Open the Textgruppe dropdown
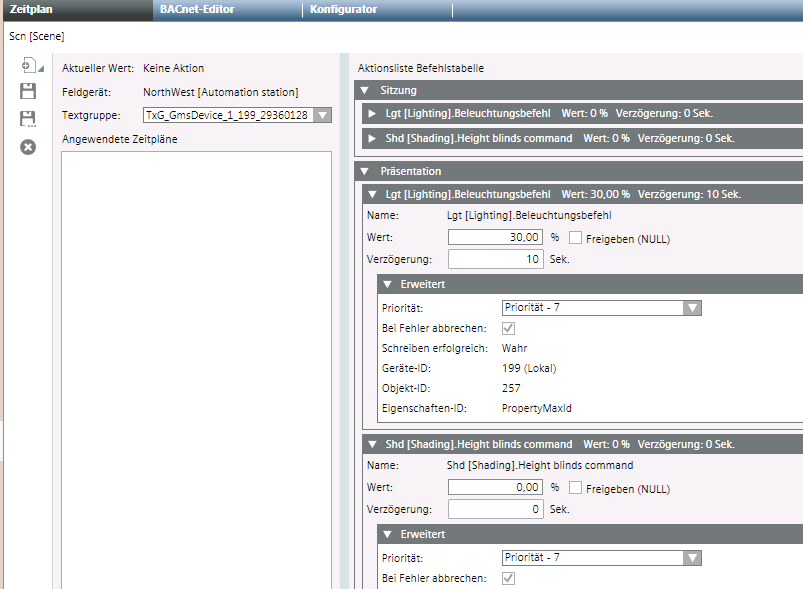803x589 pixels. (x=322, y=115)
